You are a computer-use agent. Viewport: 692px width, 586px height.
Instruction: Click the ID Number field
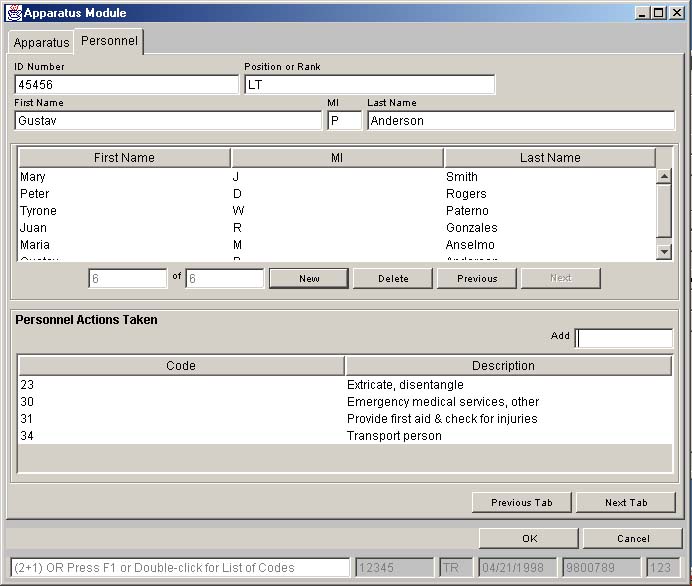tap(126, 85)
